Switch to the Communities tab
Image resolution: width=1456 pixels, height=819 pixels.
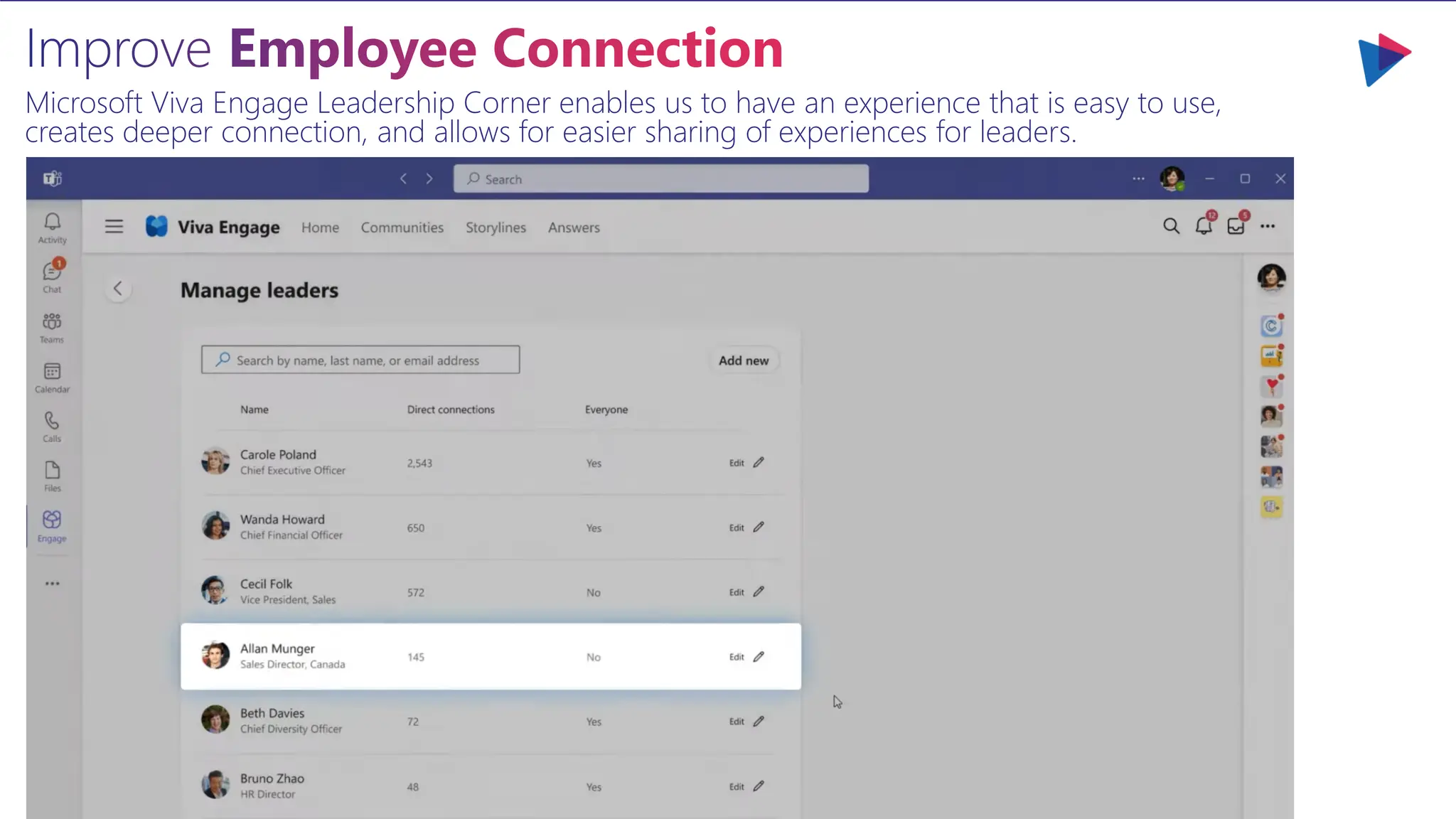(x=402, y=227)
